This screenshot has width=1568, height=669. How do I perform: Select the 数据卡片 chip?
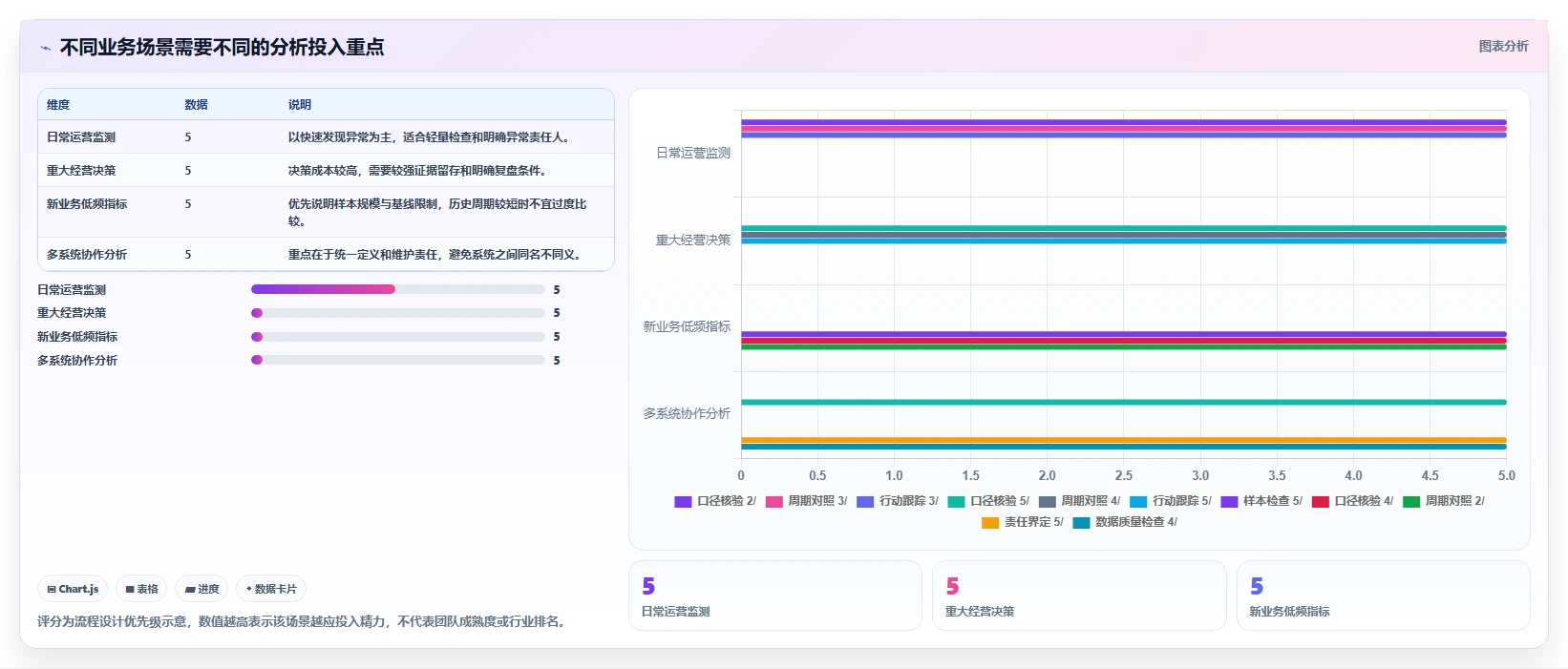[271, 589]
